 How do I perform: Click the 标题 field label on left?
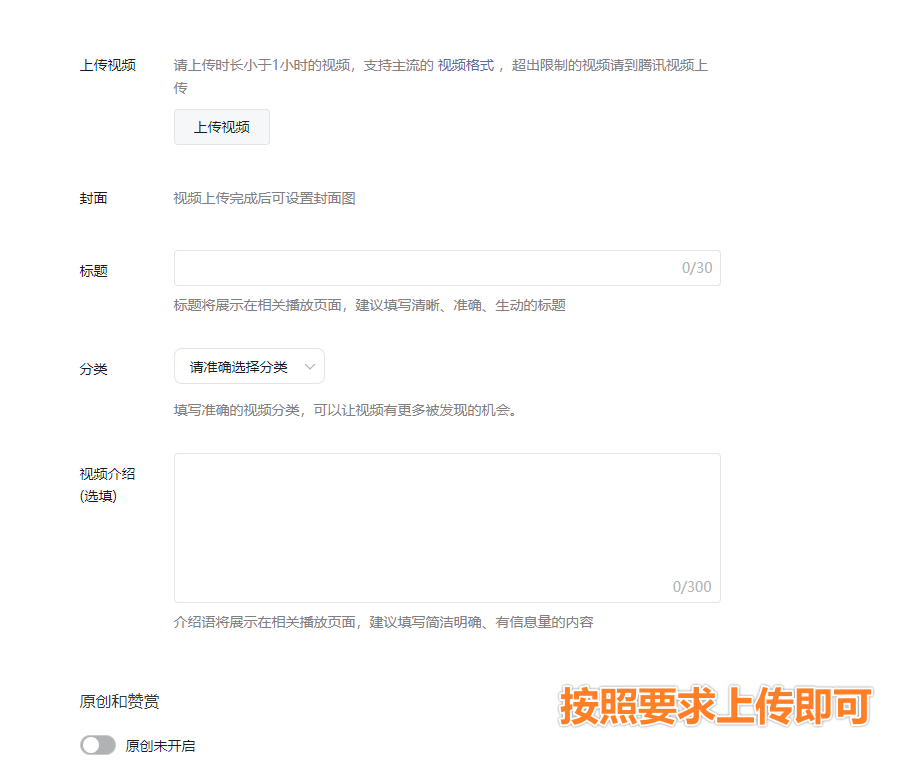tap(94, 271)
